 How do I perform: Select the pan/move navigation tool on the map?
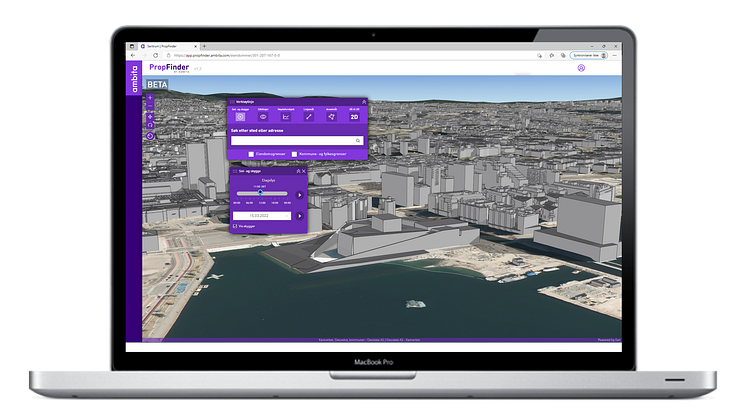coord(150,117)
